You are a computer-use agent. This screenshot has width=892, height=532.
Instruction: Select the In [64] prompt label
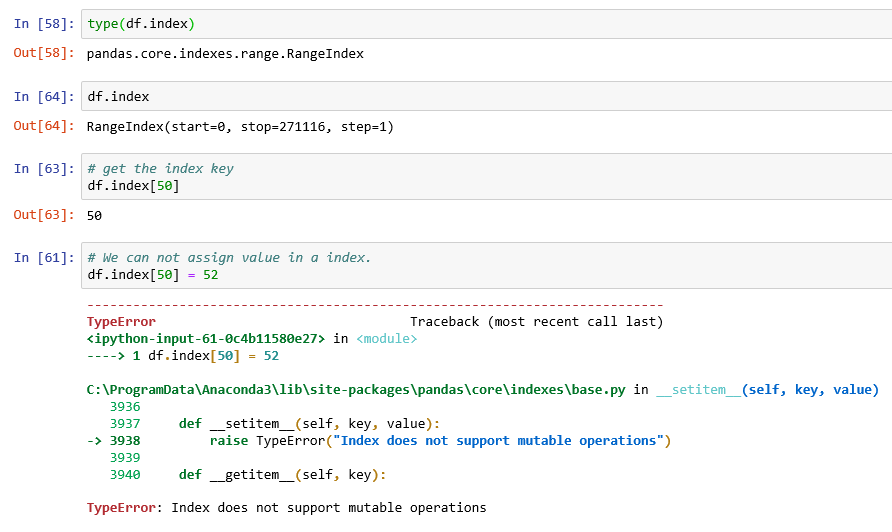pyautogui.click(x=44, y=97)
